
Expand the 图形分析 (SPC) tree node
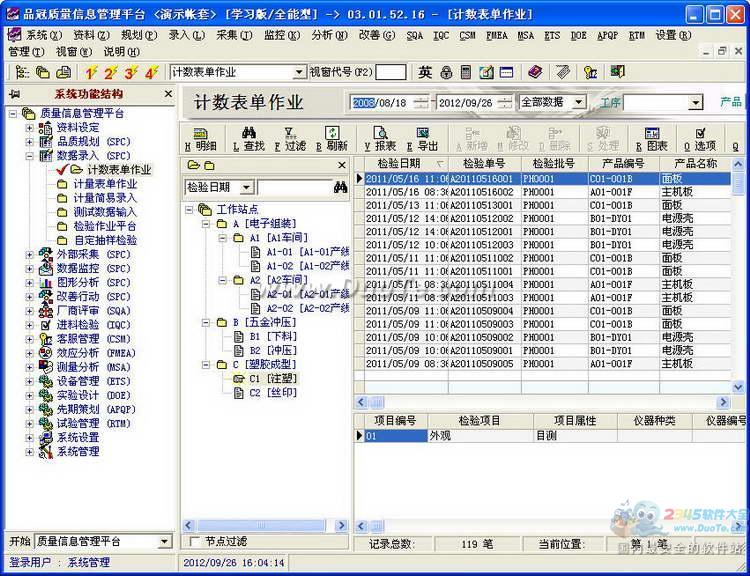point(29,283)
